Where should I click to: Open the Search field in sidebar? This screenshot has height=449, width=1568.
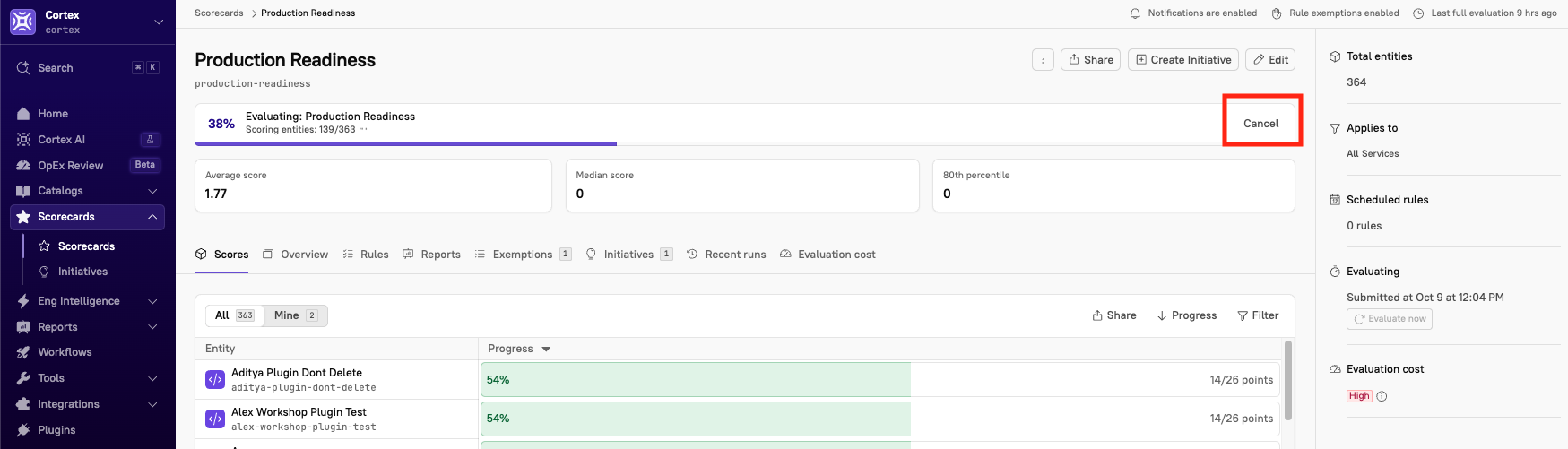(x=88, y=68)
